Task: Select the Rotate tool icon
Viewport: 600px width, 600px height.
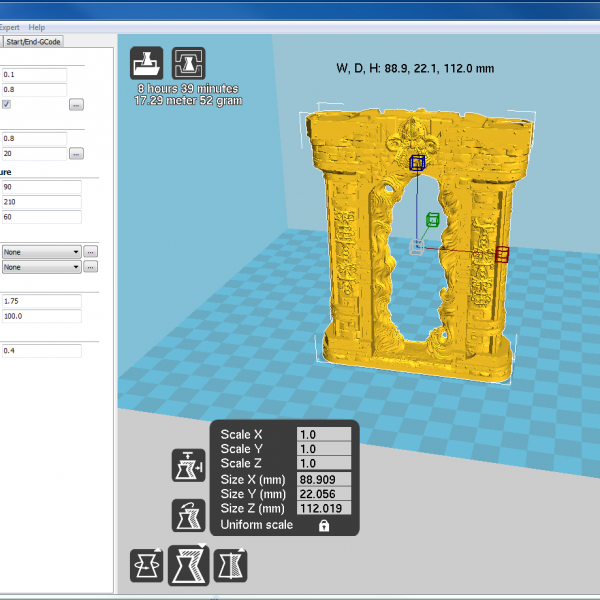Action: tap(147, 565)
